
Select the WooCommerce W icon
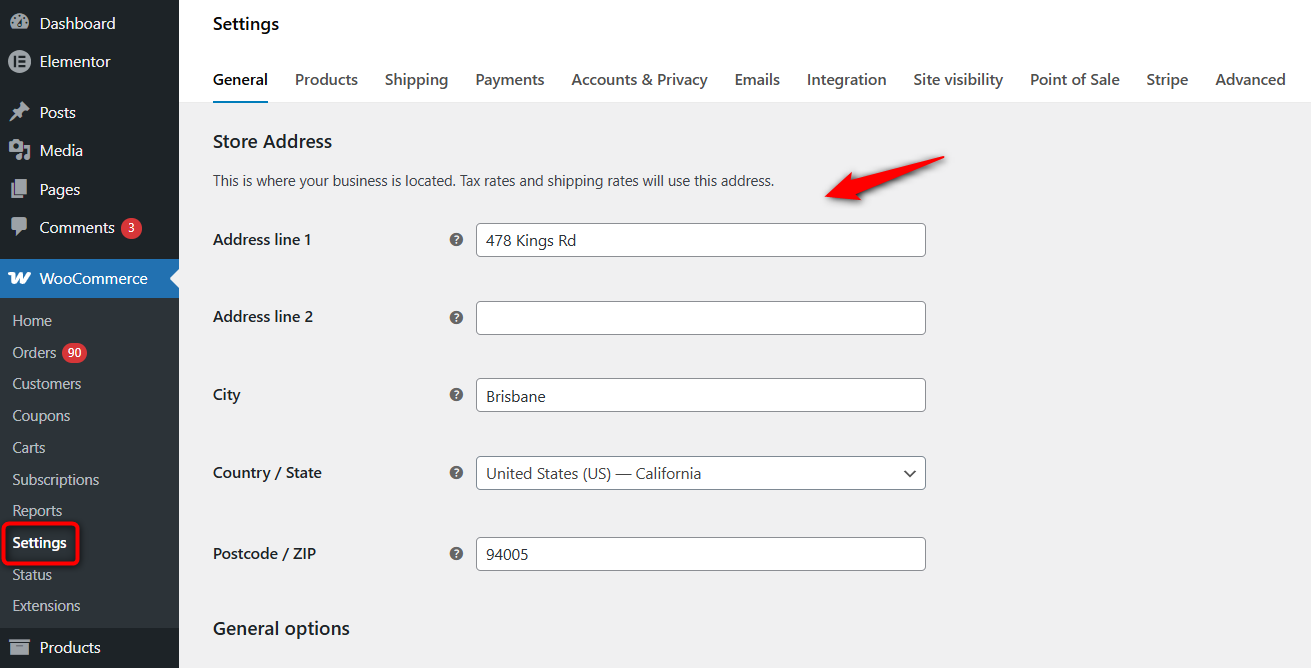pyautogui.click(x=19, y=278)
